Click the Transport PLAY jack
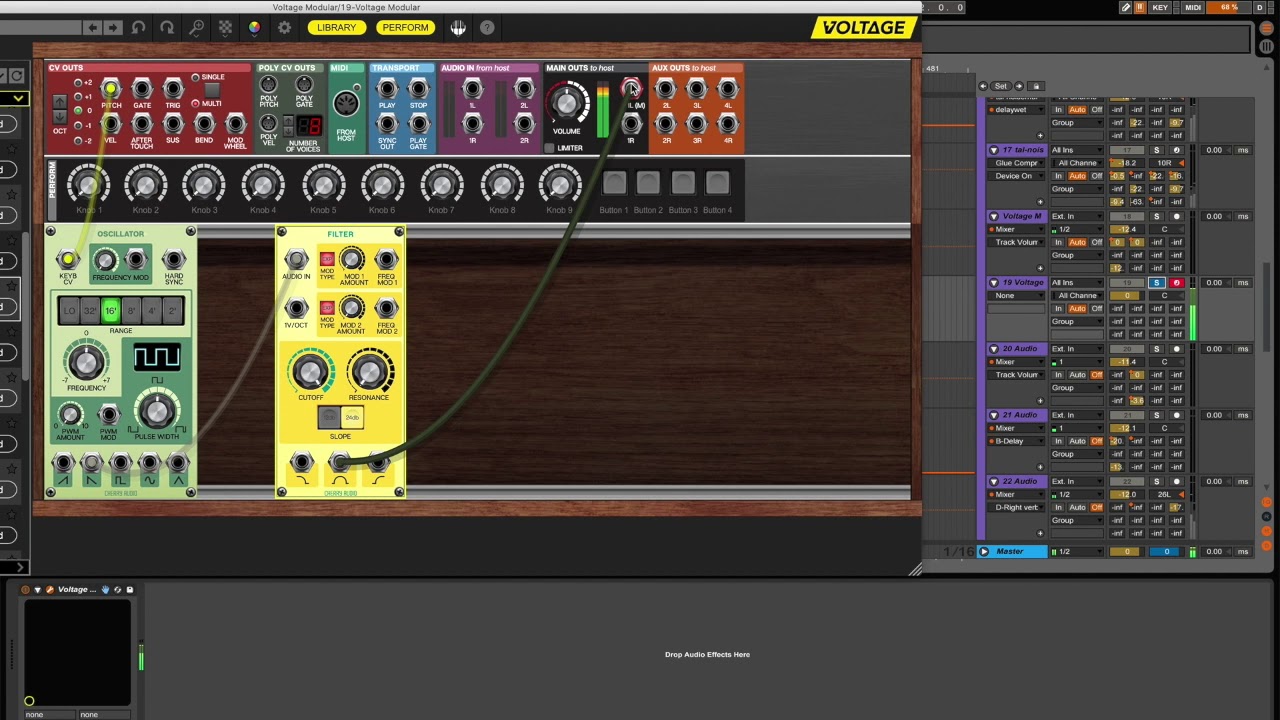The width and height of the screenshot is (1280, 720). 387,89
